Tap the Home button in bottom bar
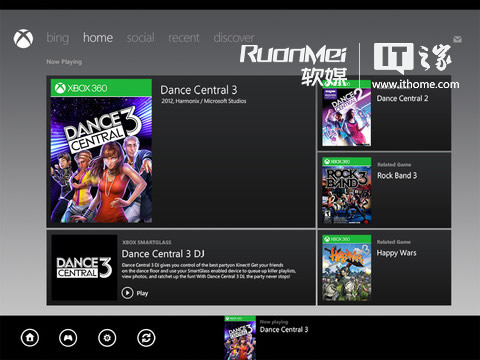The image size is (480, 360). [30, 338]
